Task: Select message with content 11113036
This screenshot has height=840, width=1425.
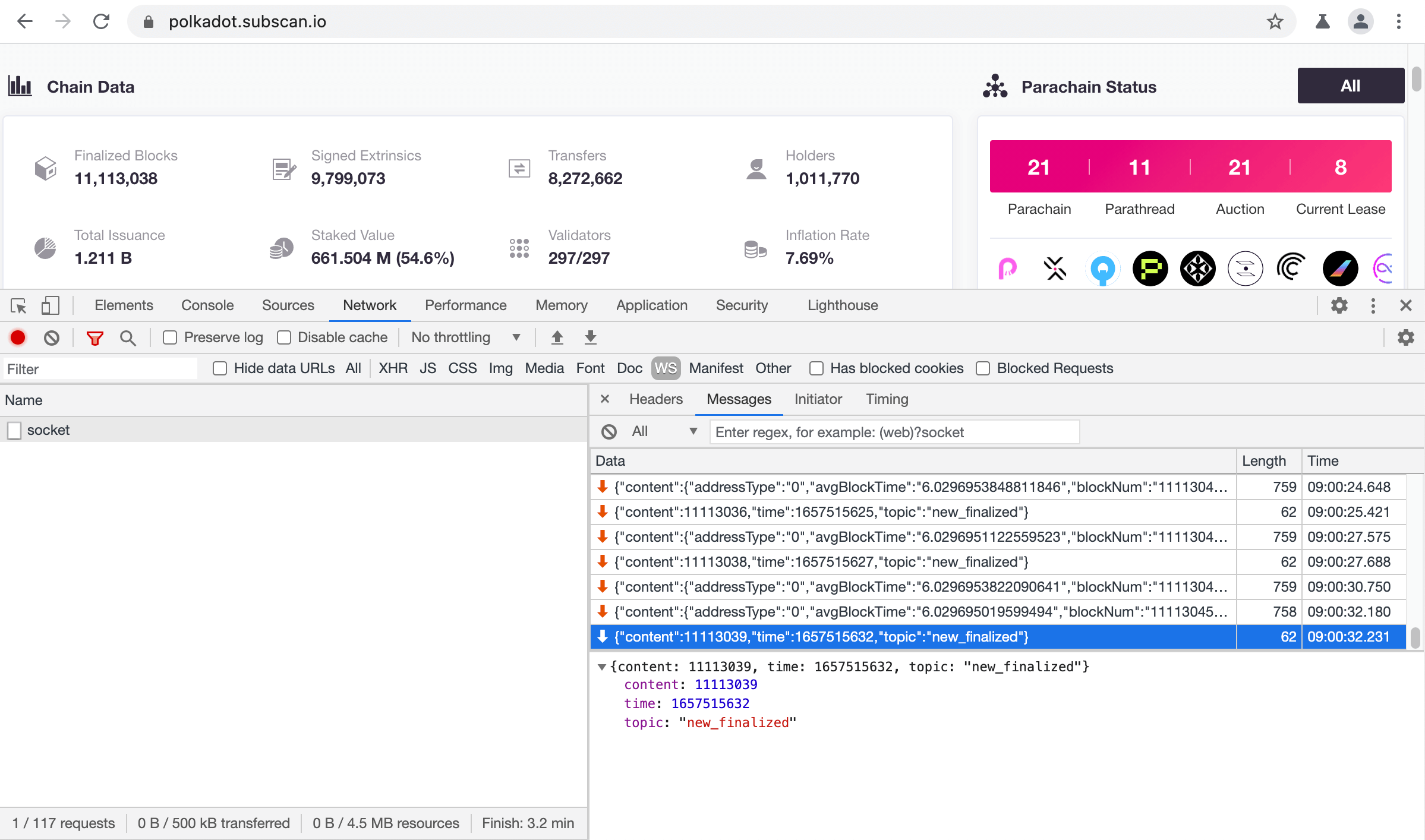Action: (x=998, y=512)
